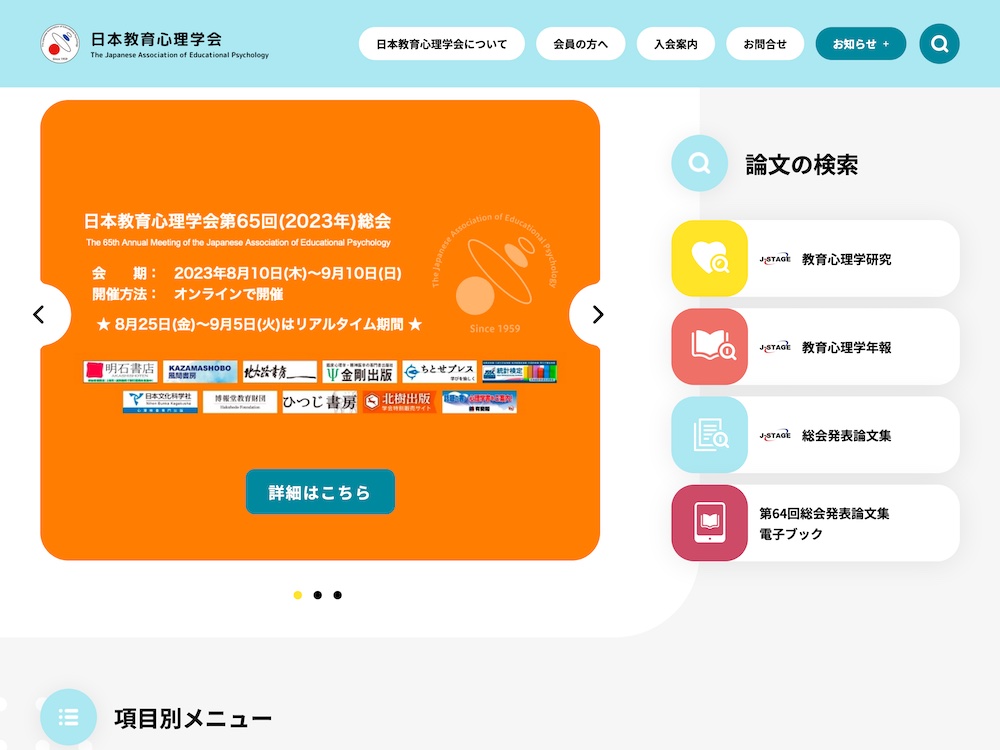Viewport: 1000px width, 750px height.
Task: Advance to the next carousel slide
Action: pos(597,314)
